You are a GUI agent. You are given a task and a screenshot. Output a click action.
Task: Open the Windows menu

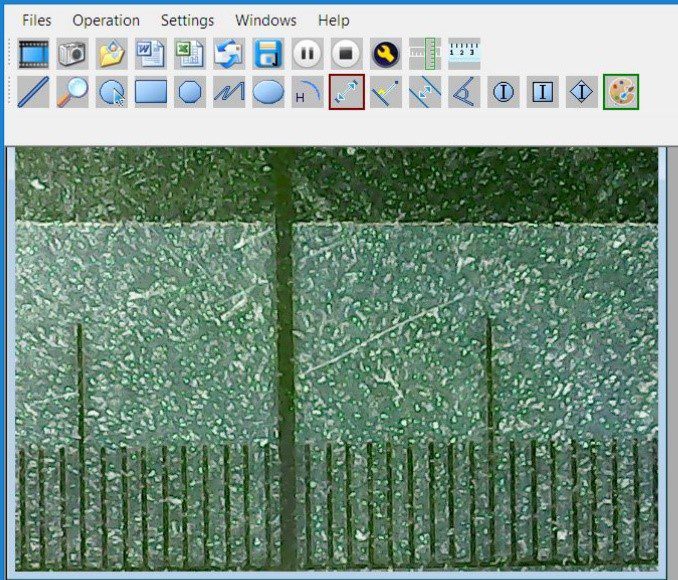[266, 20]
